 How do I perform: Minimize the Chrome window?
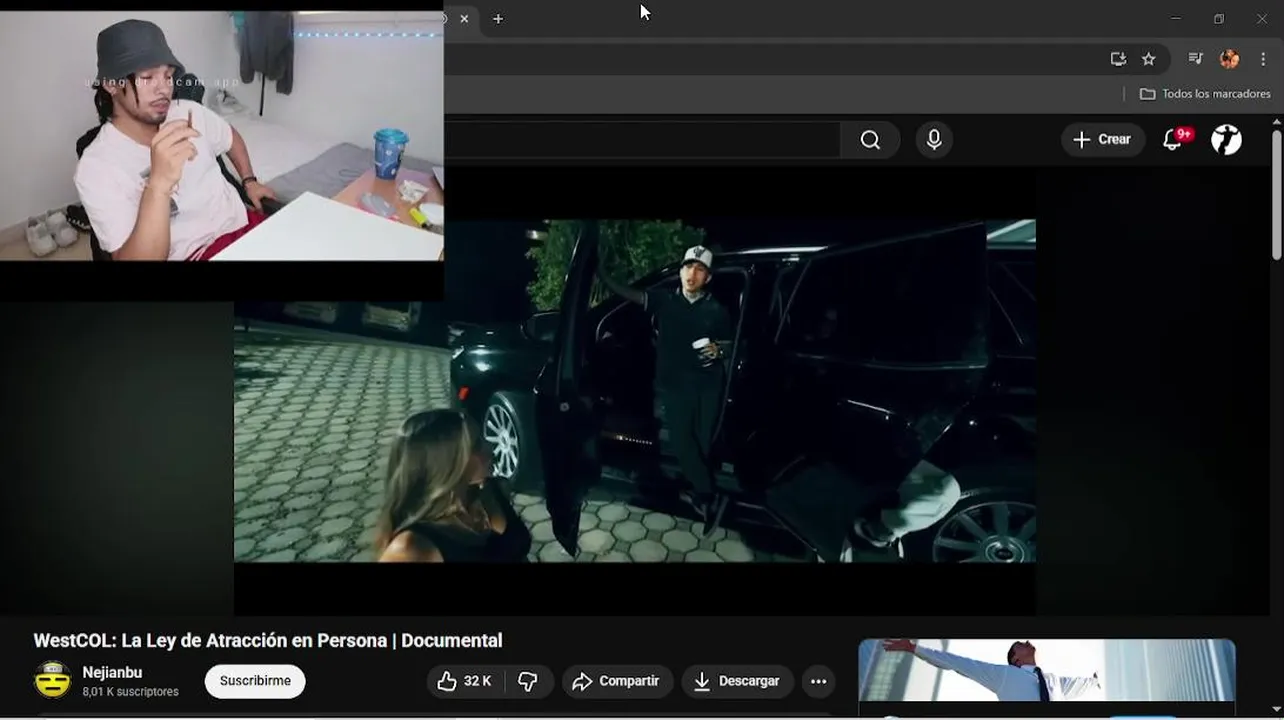[1176, 19]
